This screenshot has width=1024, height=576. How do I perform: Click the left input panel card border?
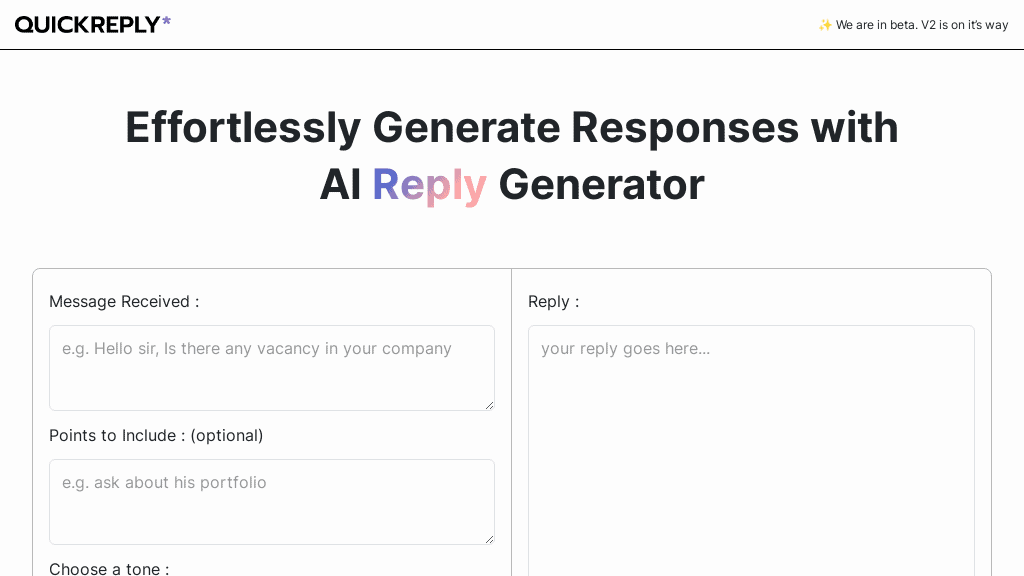point(34,420)
